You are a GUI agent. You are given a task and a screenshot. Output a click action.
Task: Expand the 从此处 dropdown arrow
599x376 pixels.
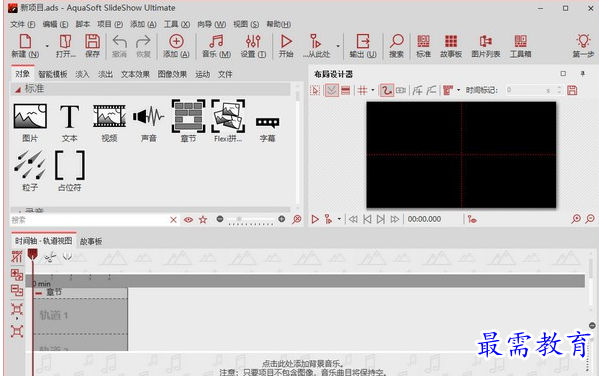(x=338, y=46)
